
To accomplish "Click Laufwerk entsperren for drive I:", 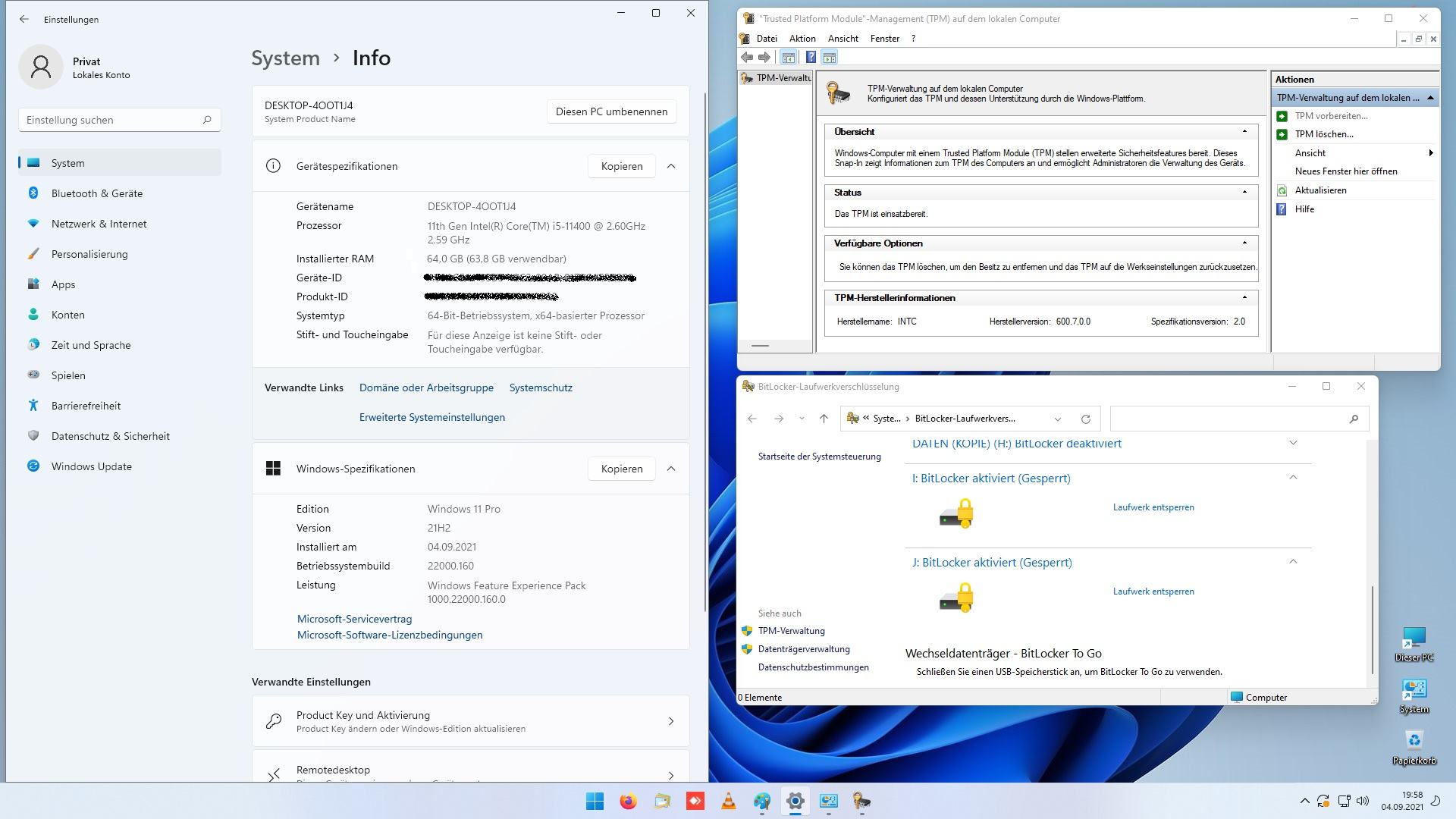I will (x=1153, y=507).
